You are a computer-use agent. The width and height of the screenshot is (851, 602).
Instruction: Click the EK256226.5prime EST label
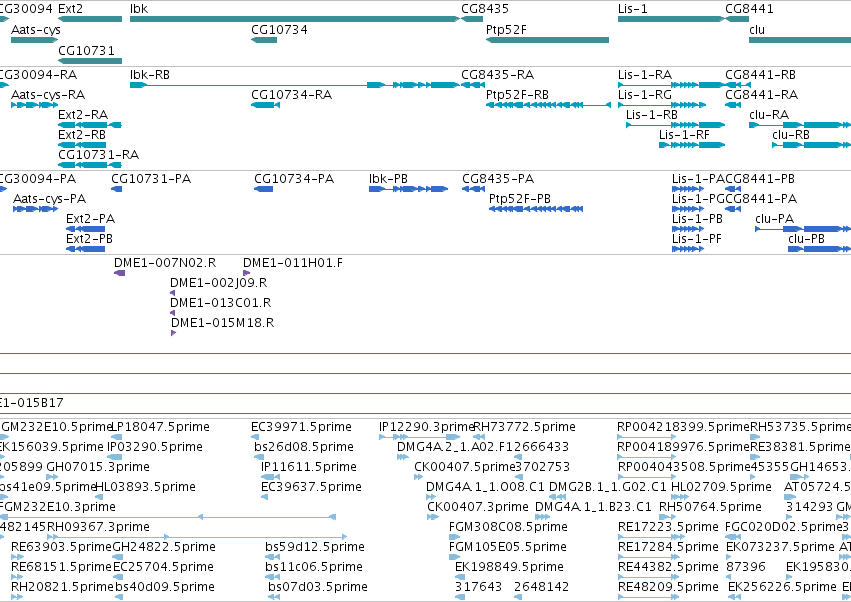click(782, 587)
